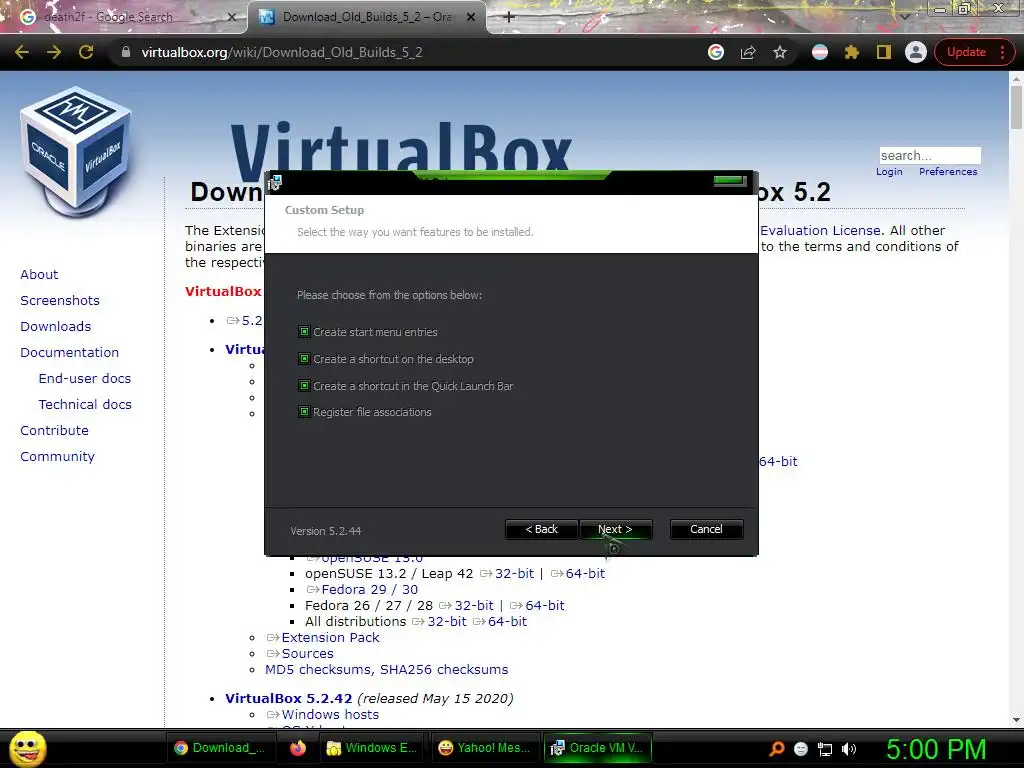Image resolution: width=1024 pixels, height=768 pixels.
Task: Launch Firefox from the taskbar
Action: (x=298, y=748)
